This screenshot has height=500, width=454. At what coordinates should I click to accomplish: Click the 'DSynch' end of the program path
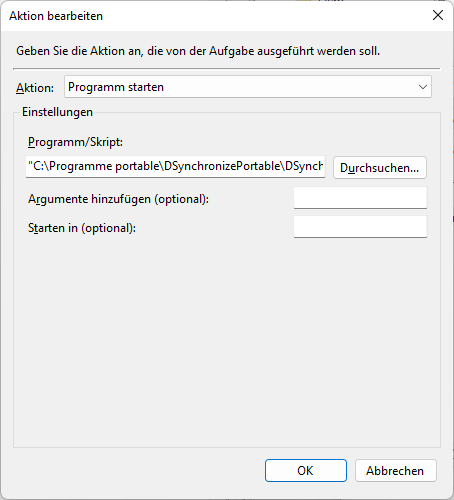[304, 166]
